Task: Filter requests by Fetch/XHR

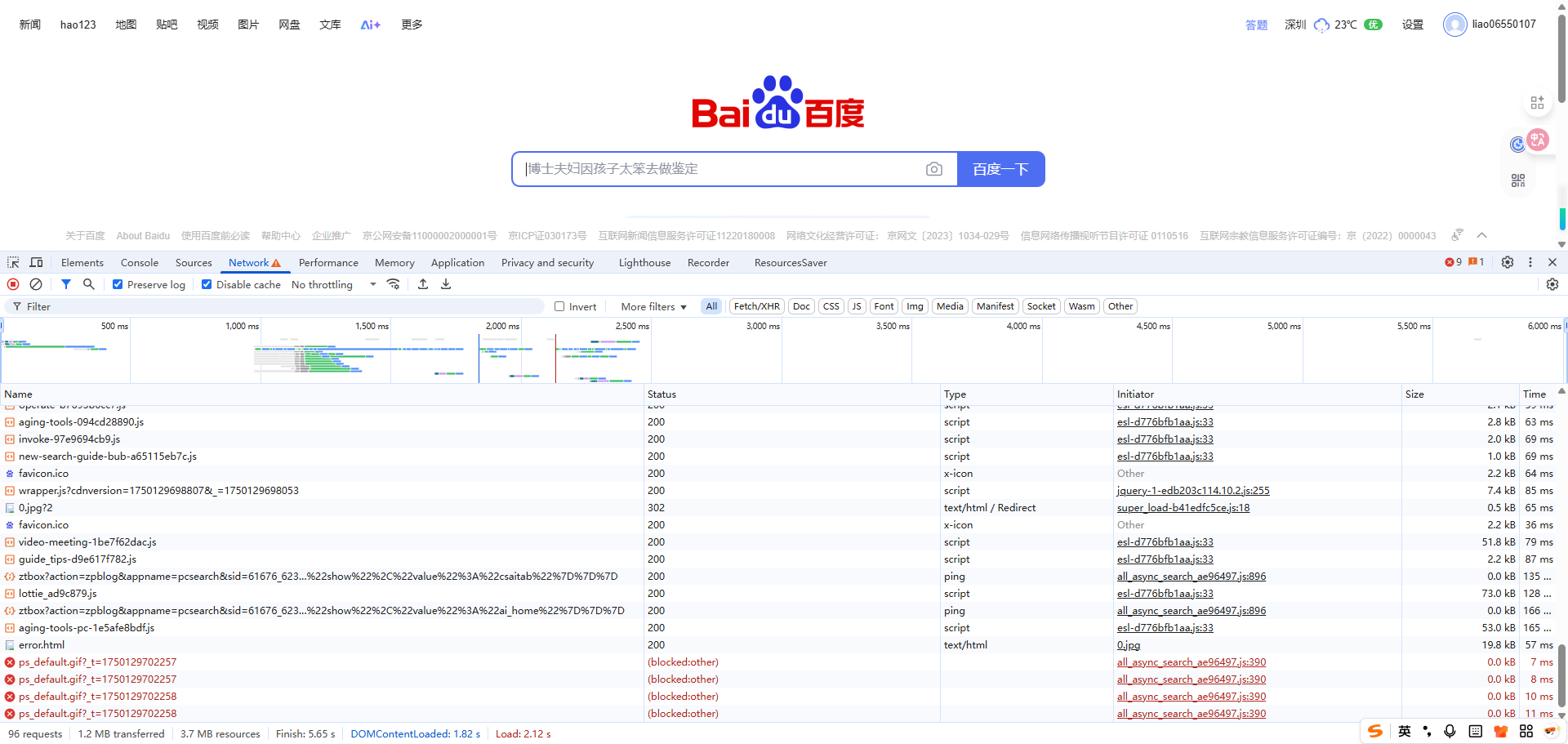Action: pos(757,306)
